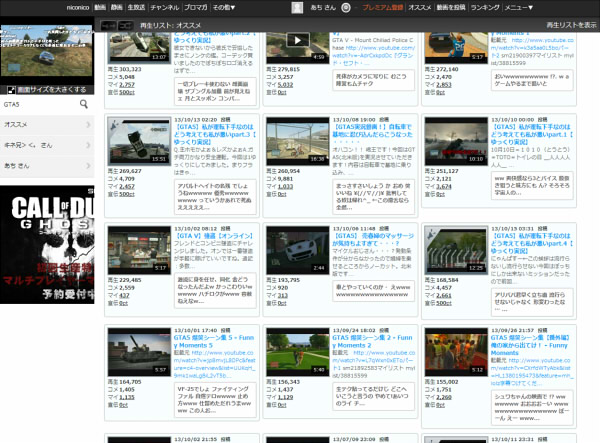Image resolution: width=600 pixels, height=443 pixels.
Task: Expand the あち さん sidebar row chevron
Action: point(88,166)
